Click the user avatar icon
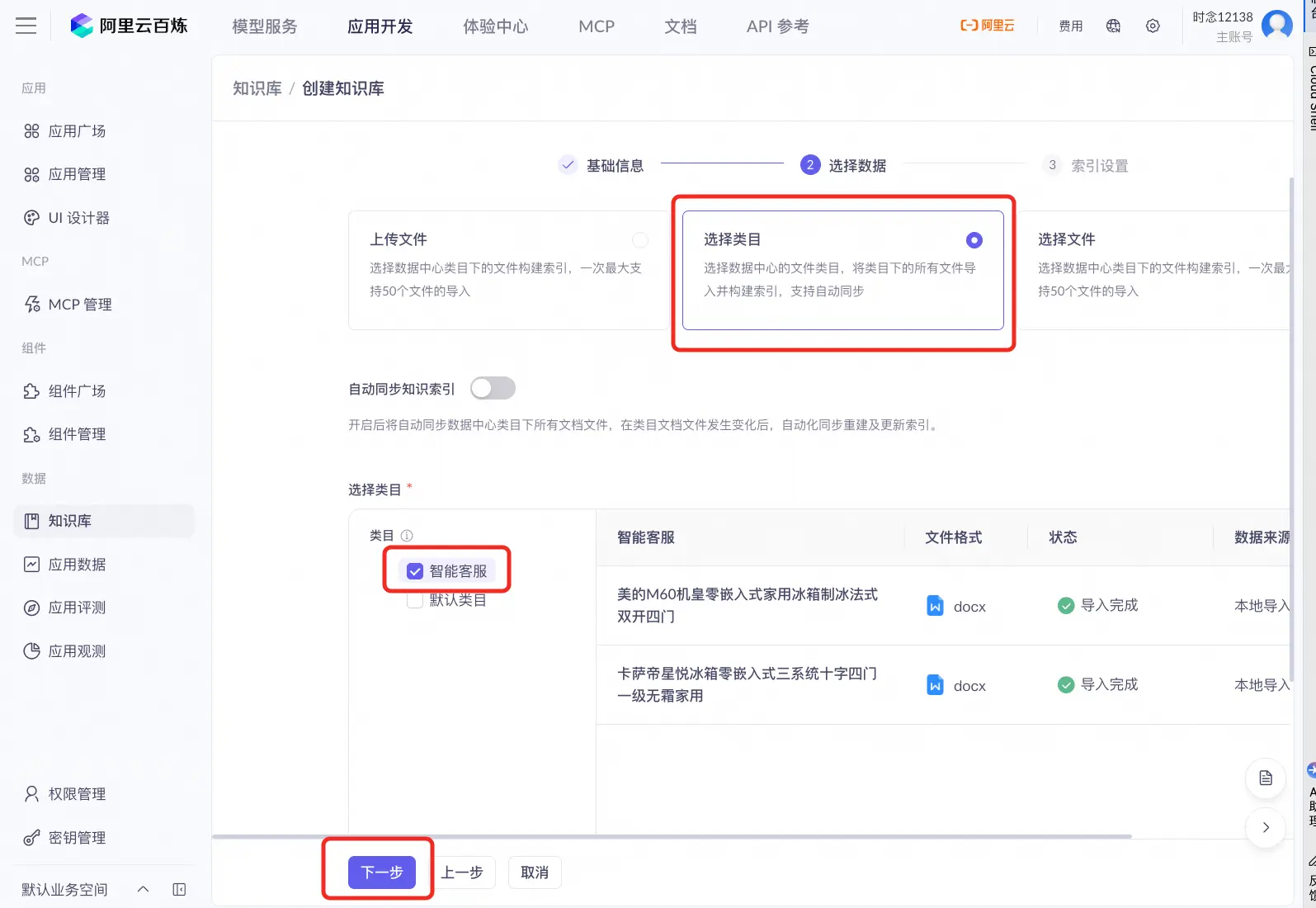 click(1277, 26)
